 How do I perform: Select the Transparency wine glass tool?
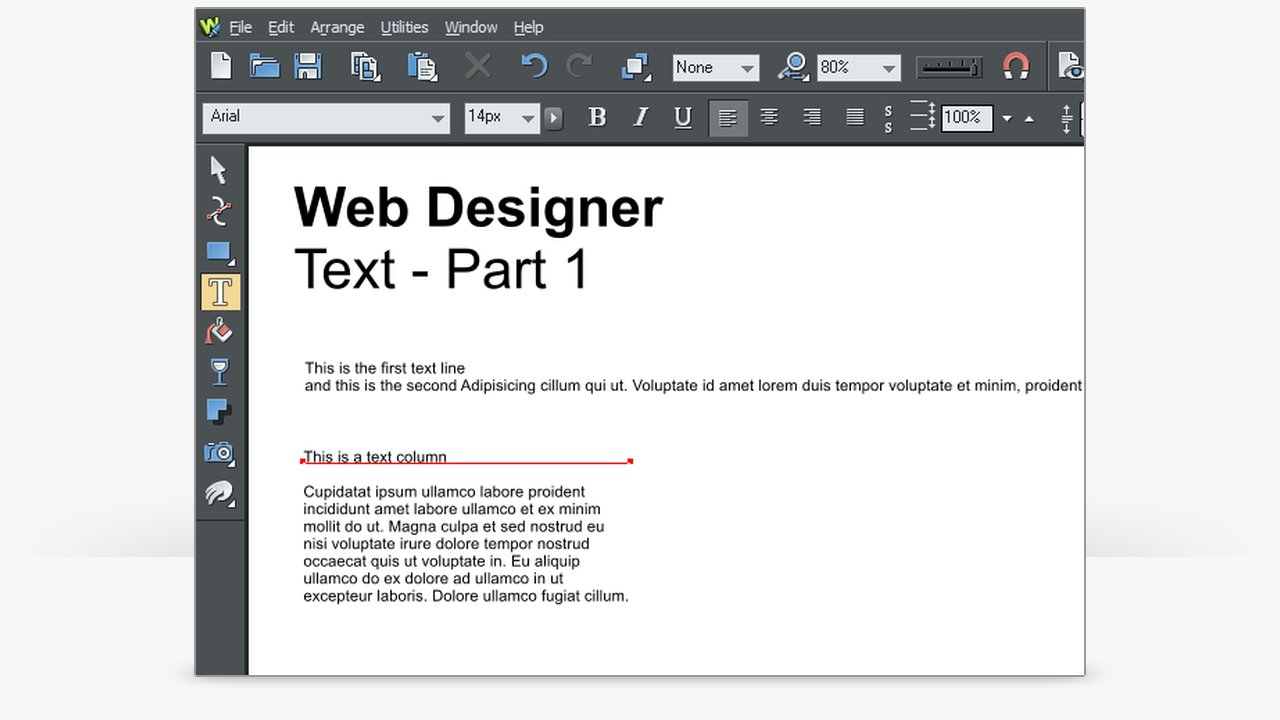pos(219,371)
